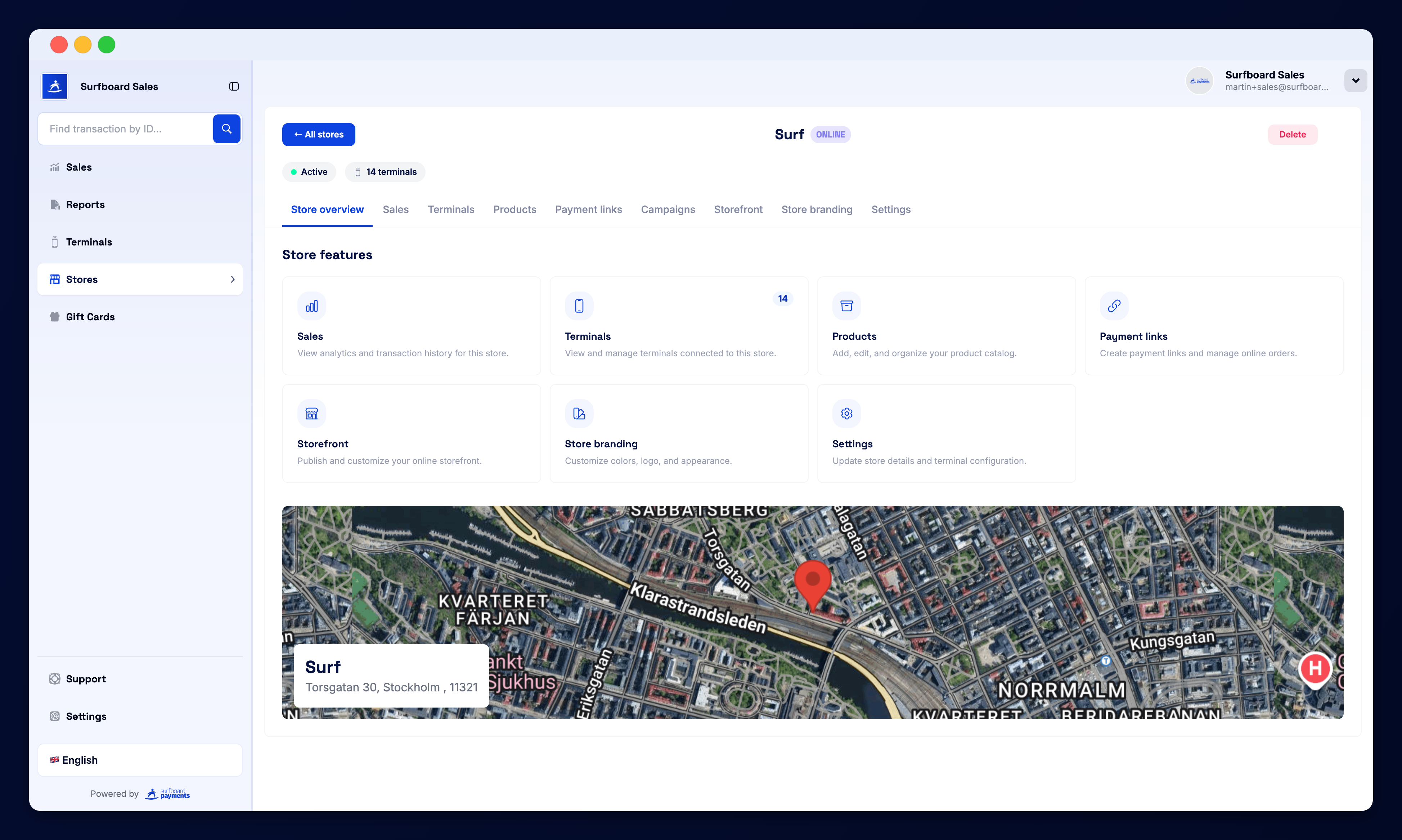Click the Terminals phone icon in sidebar
1402x840 pixels.
coord(54,242)
